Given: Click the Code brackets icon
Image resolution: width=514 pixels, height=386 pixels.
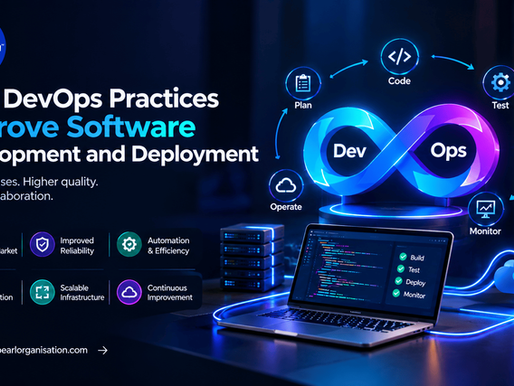Looking at the screenshot, I should click(x=399, y=56).
